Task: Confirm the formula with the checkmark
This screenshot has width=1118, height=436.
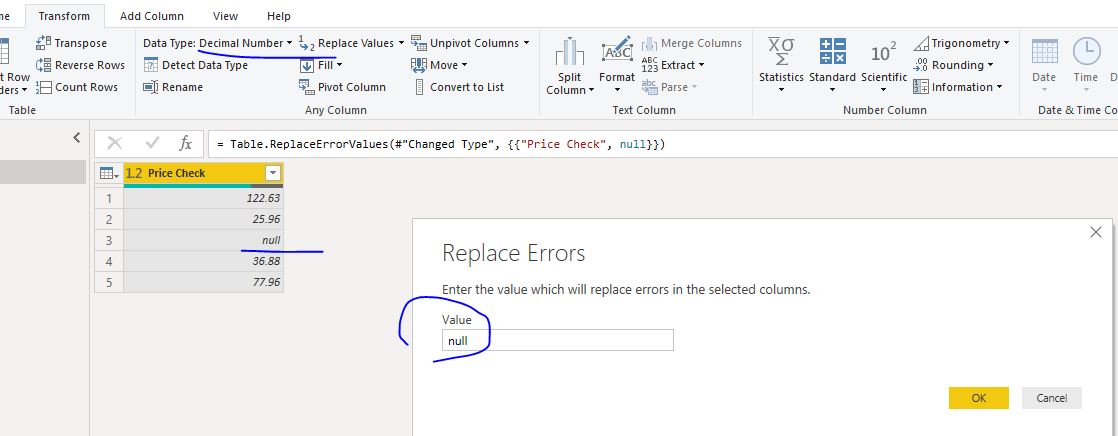Action: tap(152, 143)
